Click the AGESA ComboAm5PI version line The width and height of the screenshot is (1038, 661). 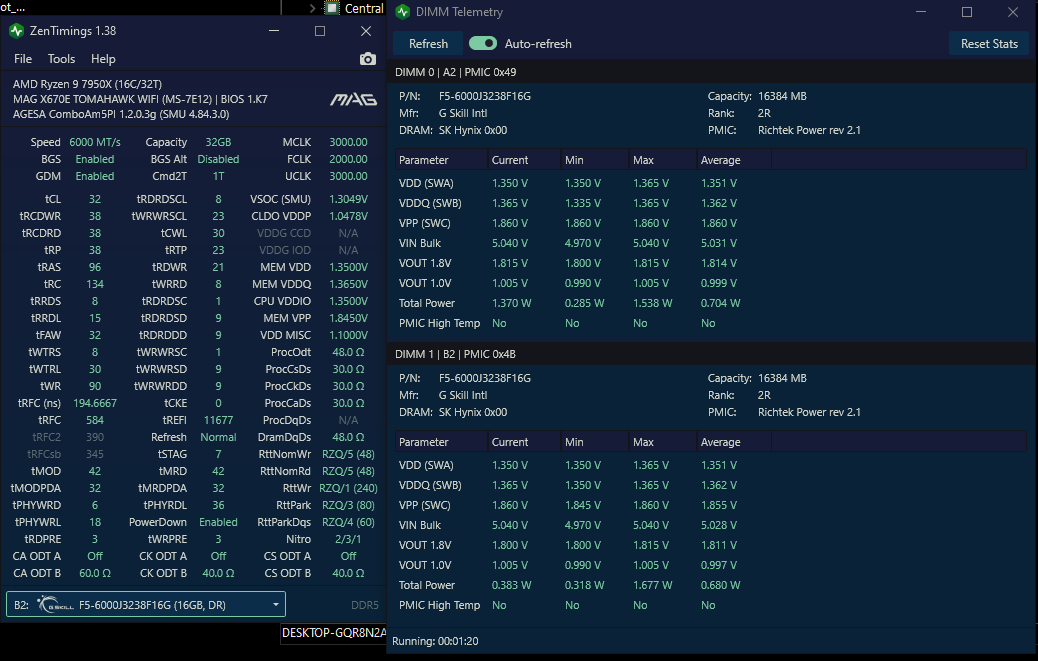(121, 114)
